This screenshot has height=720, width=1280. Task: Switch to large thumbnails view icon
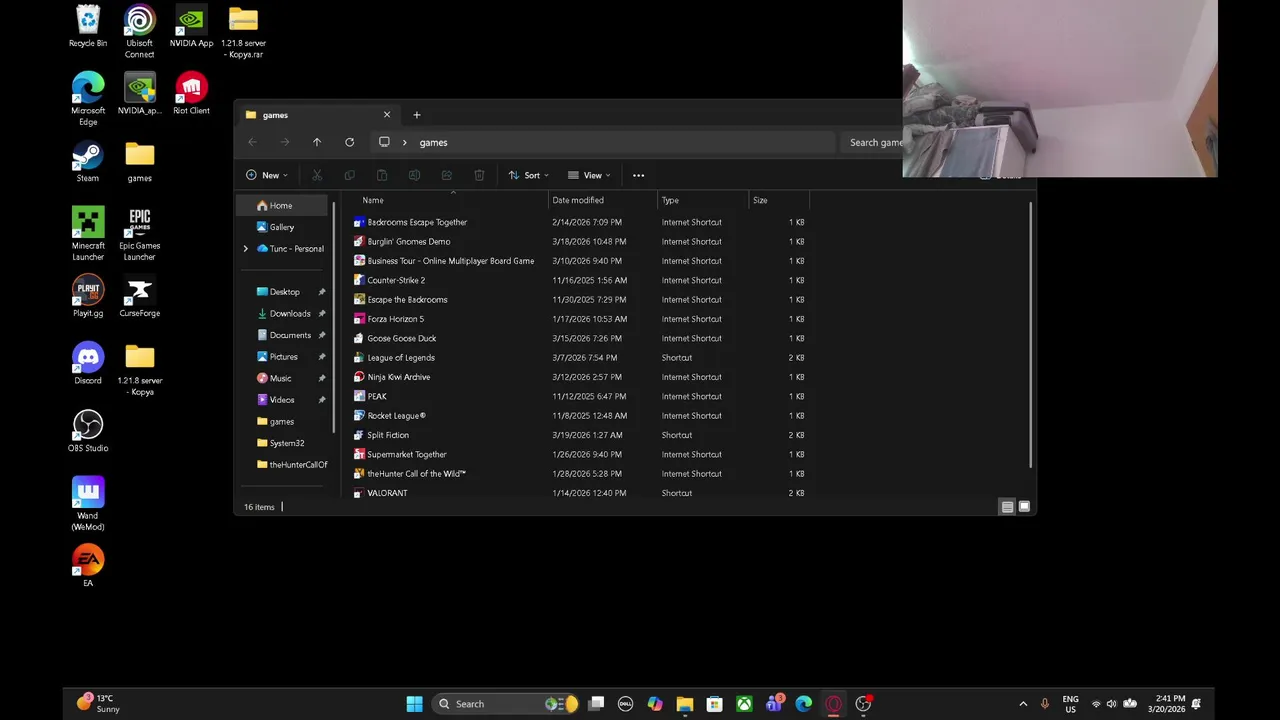(1024, 507)
